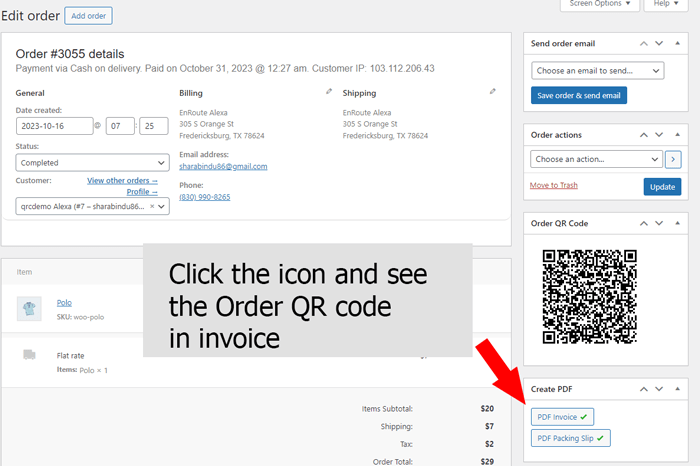700x466 pixels.
Task: Open View other orders link
Action: click(x=122, y=180)
